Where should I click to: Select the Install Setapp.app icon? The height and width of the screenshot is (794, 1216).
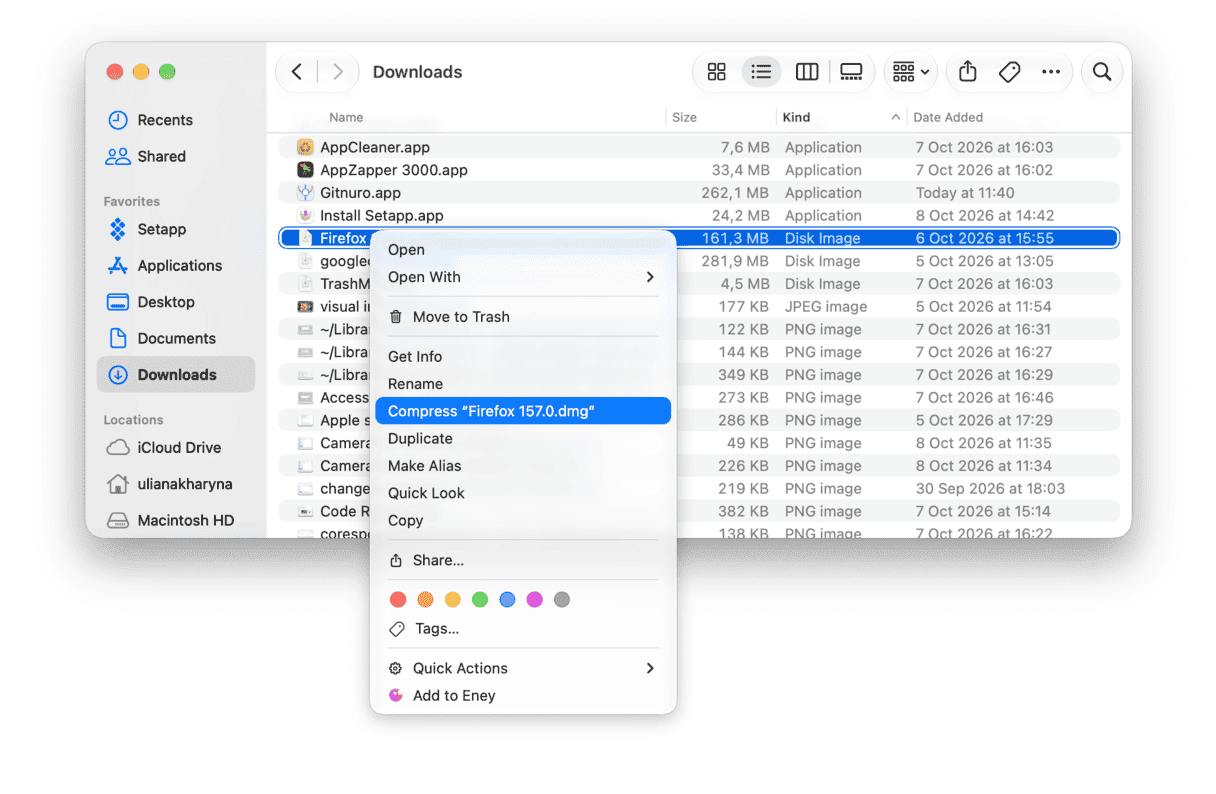pyautogui.click(x=305, y=216)
